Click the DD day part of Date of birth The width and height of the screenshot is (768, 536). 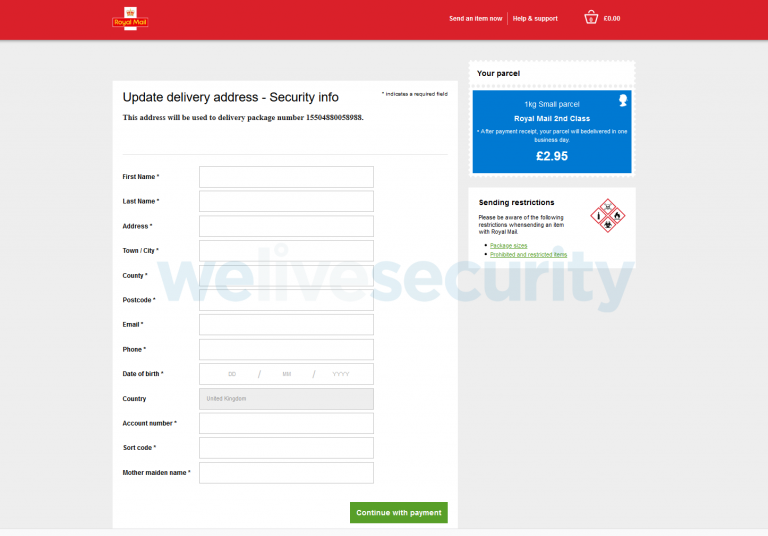tap(232, 374)
